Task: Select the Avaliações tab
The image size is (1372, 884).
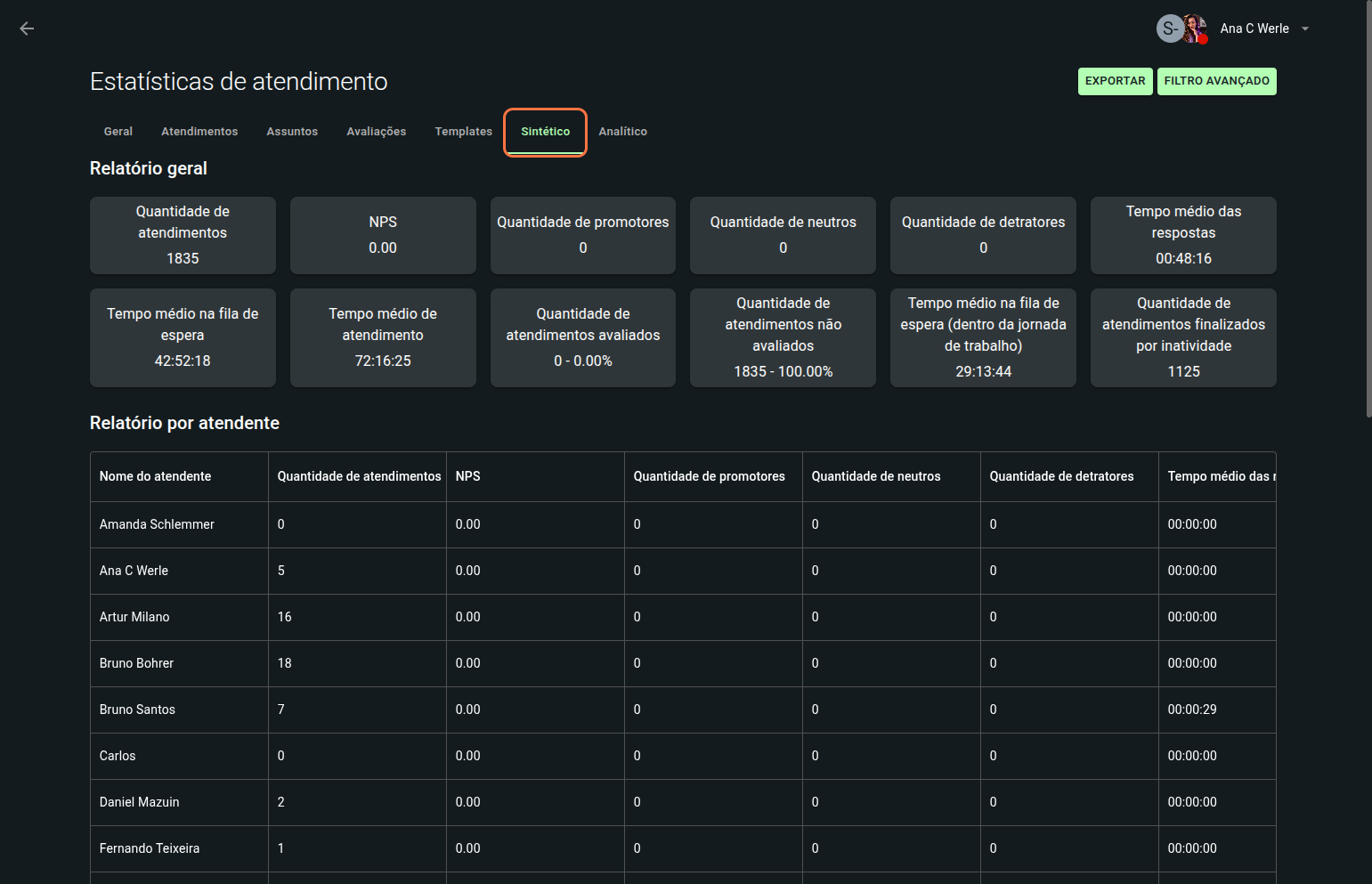Action: (x=376, y=132)
